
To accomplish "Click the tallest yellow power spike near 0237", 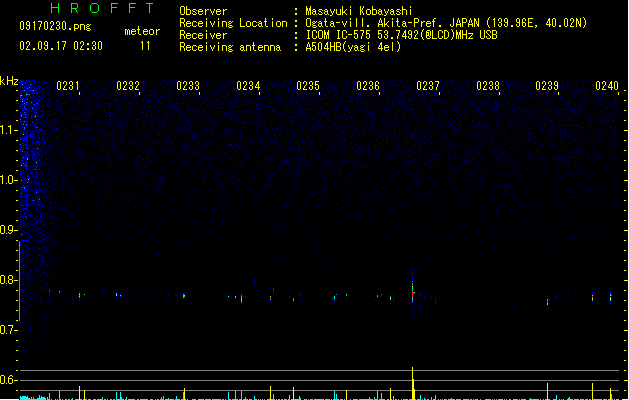I will coord(413,383).
